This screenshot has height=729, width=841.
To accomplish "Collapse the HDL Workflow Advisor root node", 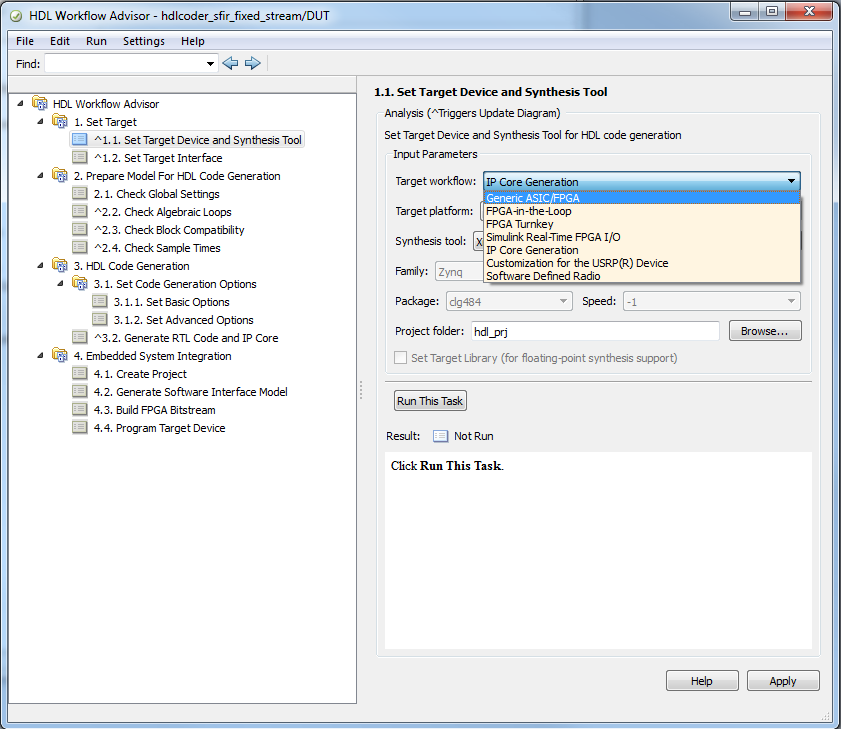I will pyautogui.click(x=20, y=103).
